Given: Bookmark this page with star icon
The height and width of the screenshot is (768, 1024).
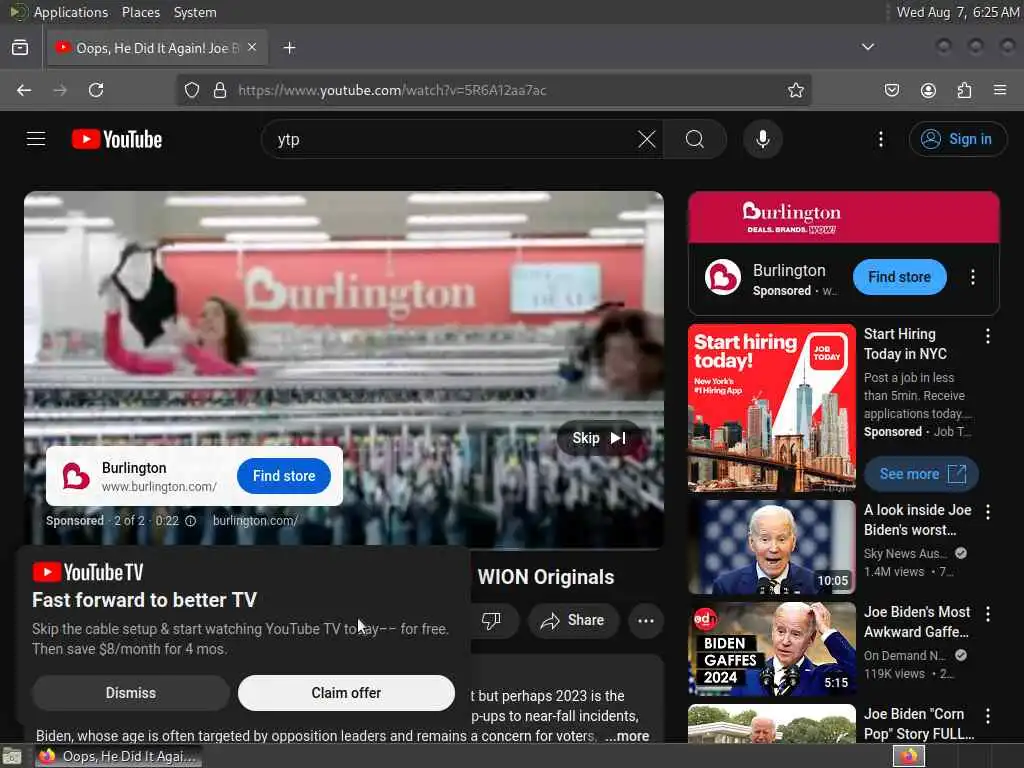Looking at the screenshot, I should [x=795, y=90].
